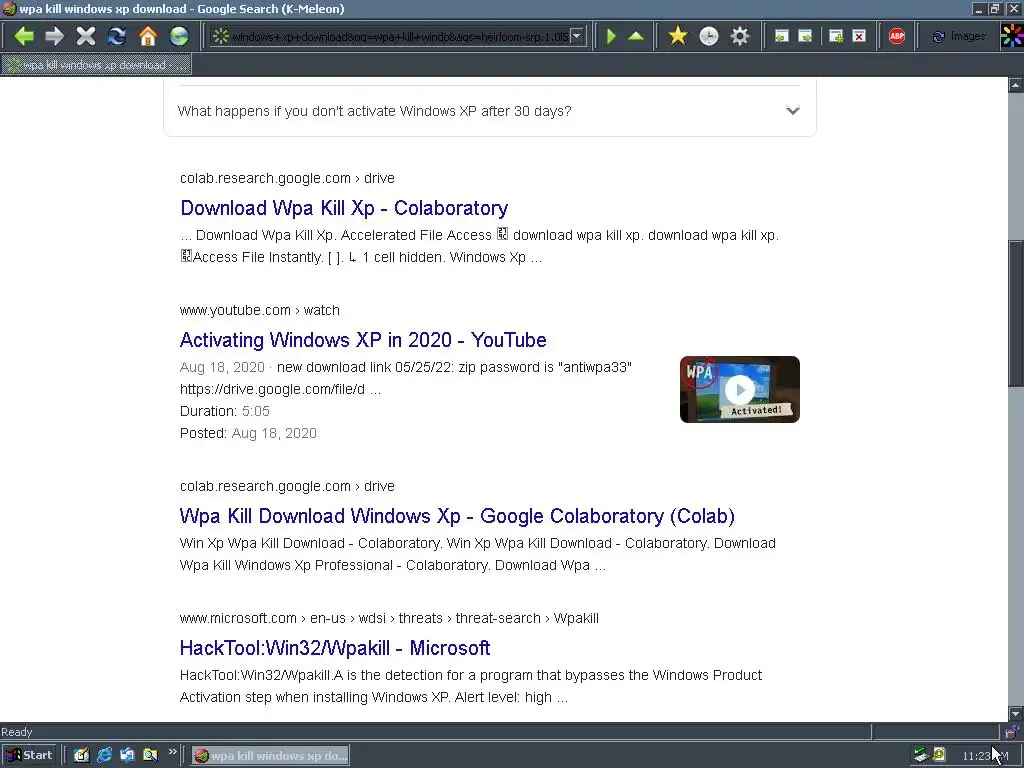Click 'Ready' status bar text

pos(16,732)
